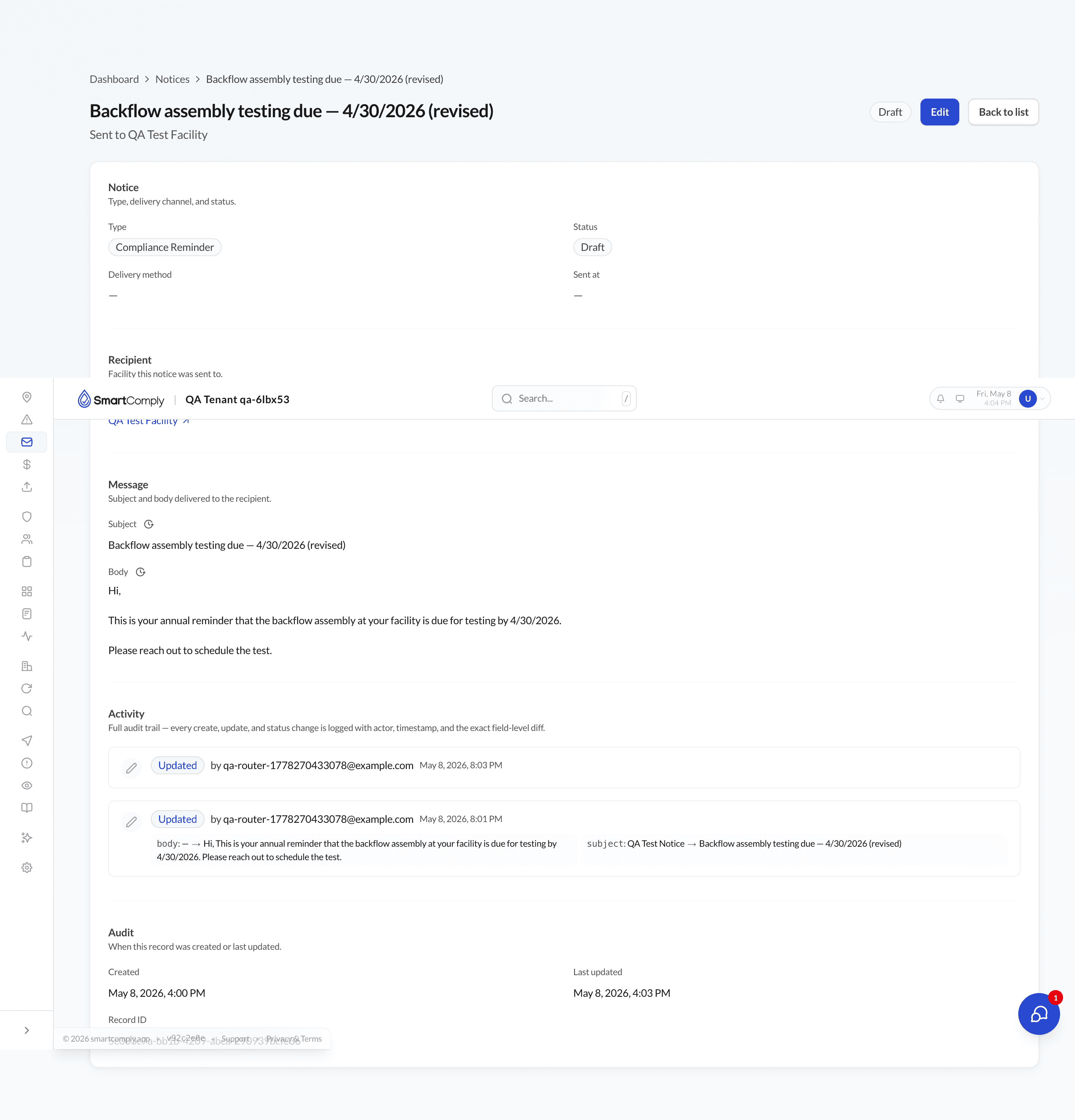Expand the chevron beside the user avatar

[x=1043, y=399]
